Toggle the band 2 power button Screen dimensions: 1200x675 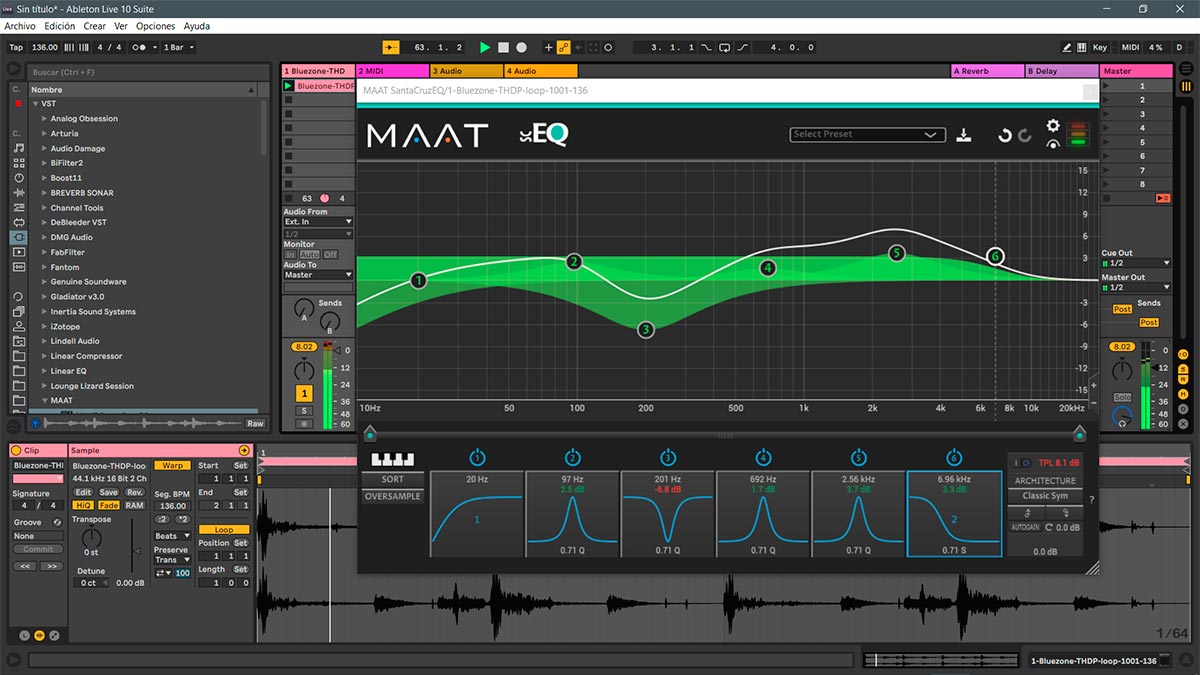(x=572, y=458)
